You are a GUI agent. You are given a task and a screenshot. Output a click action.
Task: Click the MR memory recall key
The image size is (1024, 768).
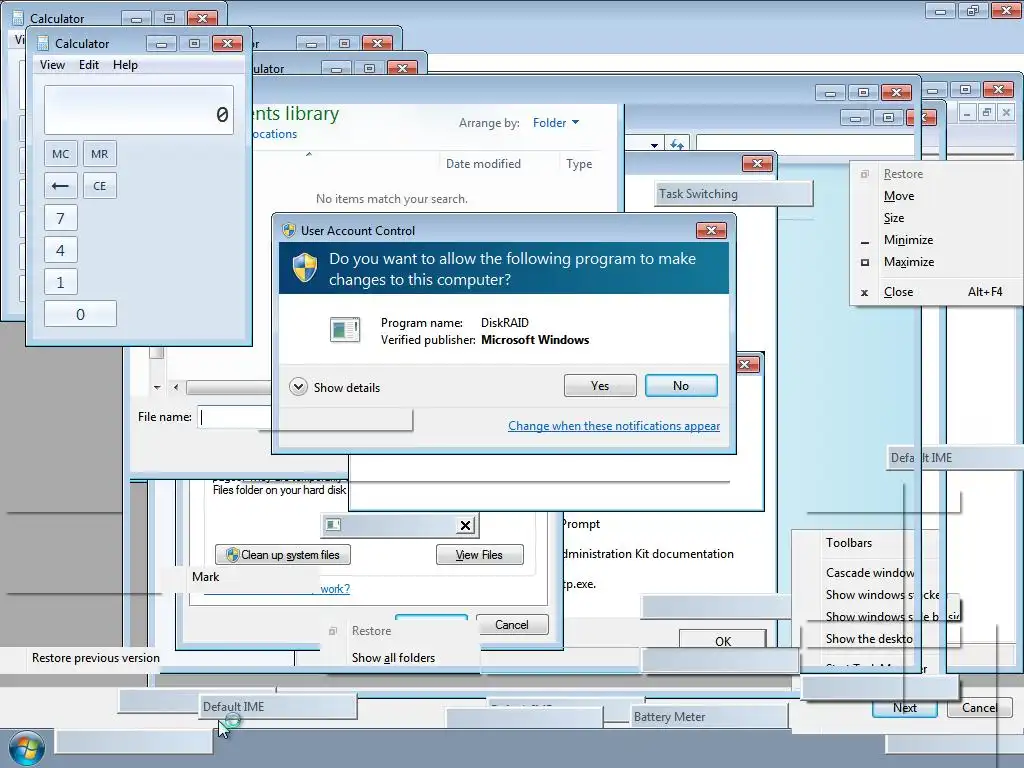point(99,154)
